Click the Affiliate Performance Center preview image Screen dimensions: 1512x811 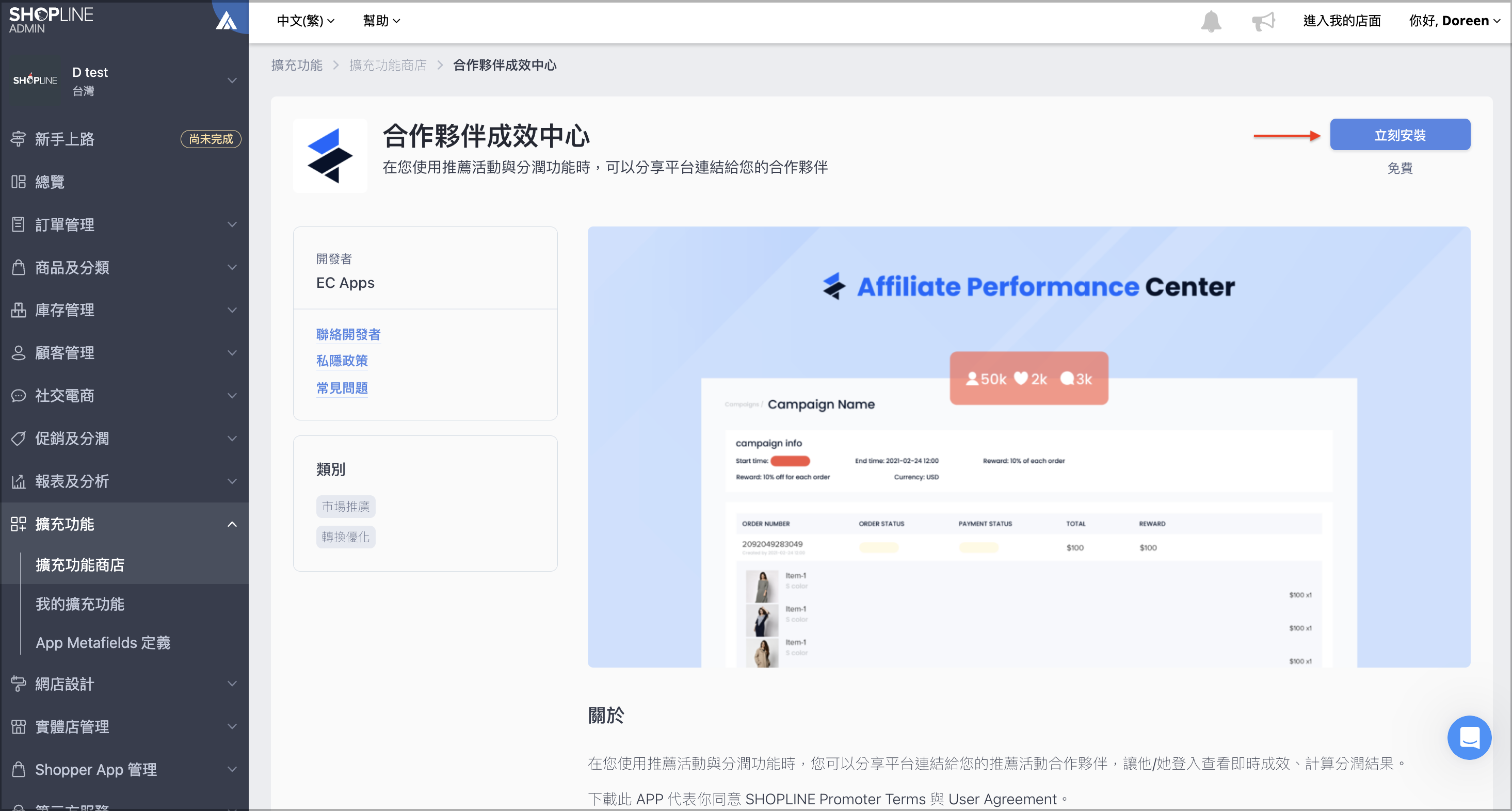click(x=1029, y=447)
